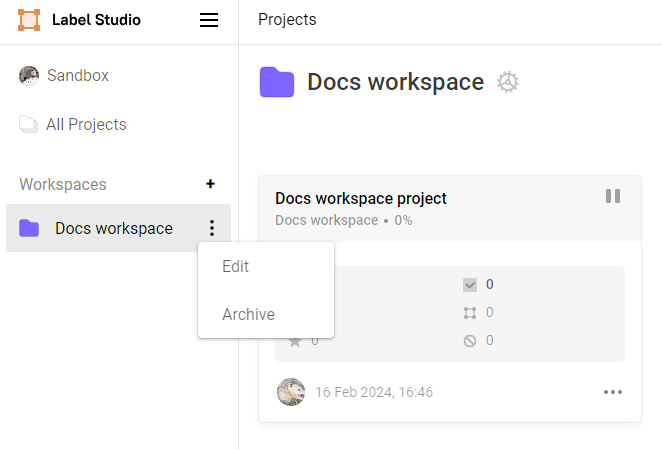This screenshot has height=450, width=662.
Task: Open workspace settings gear icon
Action: 508,82
